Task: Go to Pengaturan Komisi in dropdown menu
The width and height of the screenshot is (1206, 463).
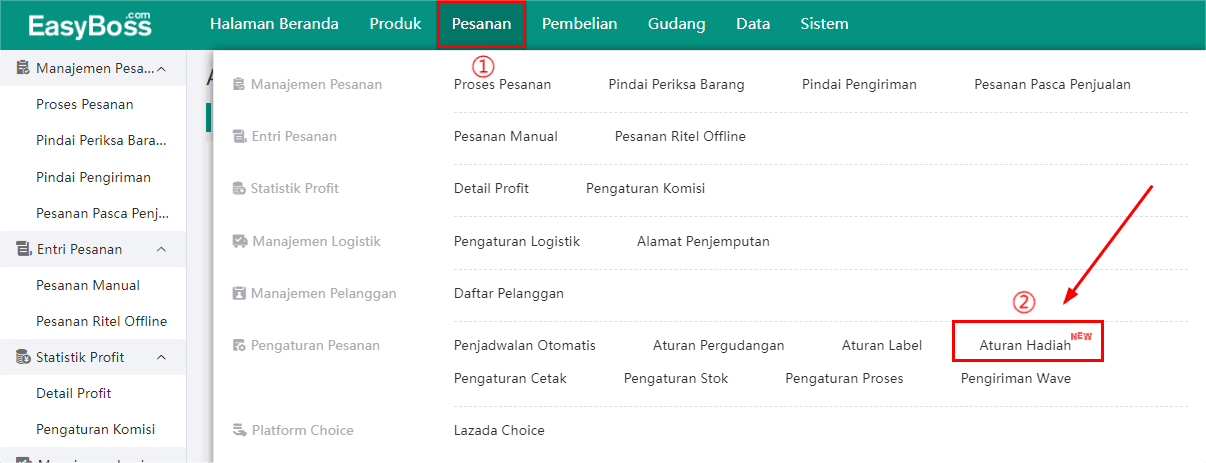Action: 645,188
